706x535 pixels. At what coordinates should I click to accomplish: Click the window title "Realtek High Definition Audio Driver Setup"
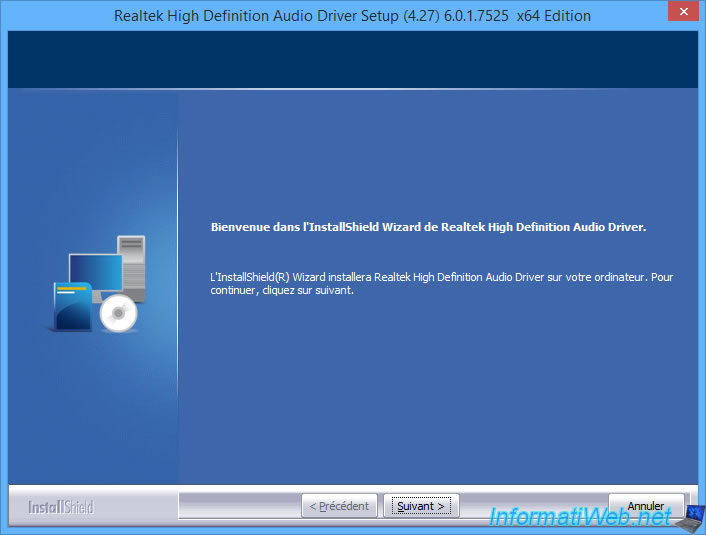point(256,16)
